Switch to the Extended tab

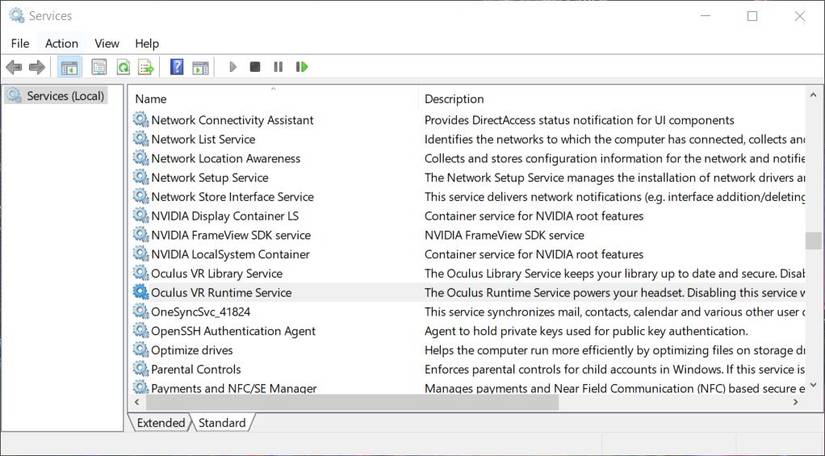pyautogui.click(x=160, y=423)
